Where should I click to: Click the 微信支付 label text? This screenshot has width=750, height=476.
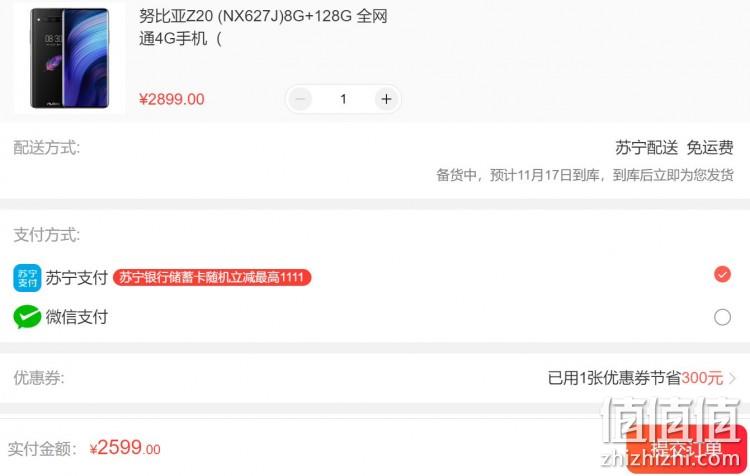tap(77, 317)
